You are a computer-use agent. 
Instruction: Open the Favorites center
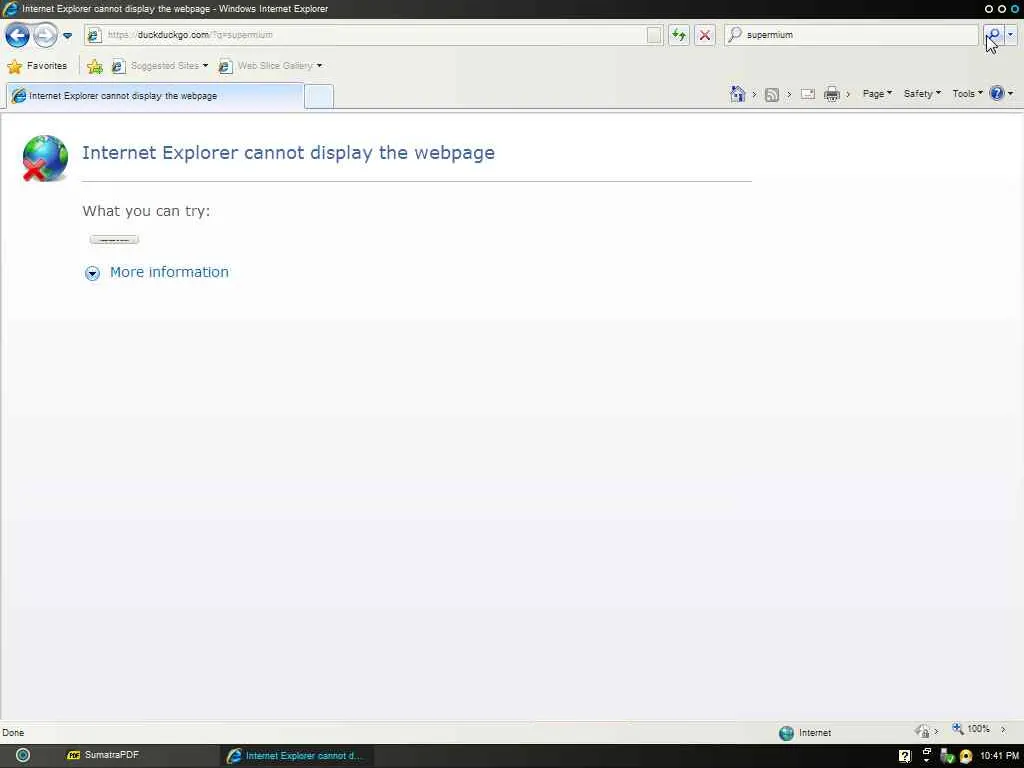(37, 66)
